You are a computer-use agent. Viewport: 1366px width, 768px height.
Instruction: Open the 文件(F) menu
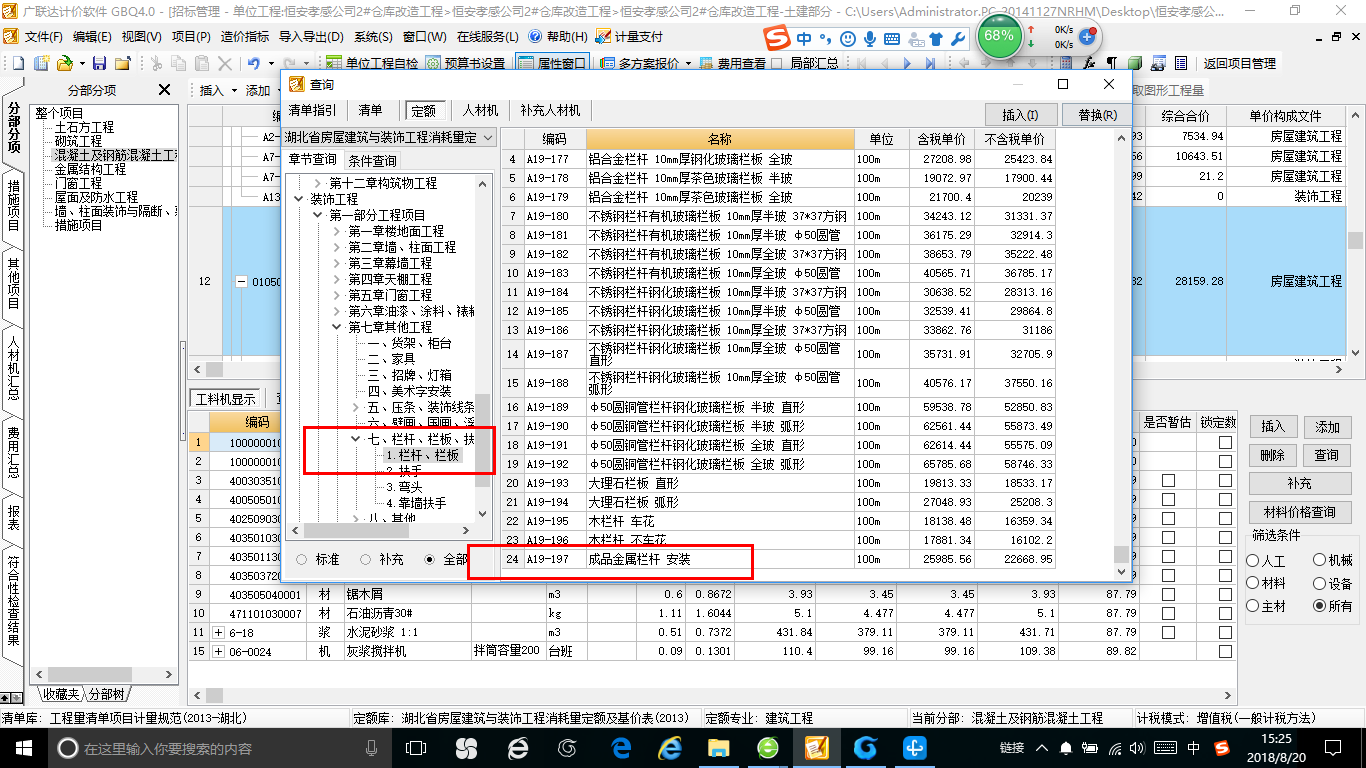coord(43,36)
